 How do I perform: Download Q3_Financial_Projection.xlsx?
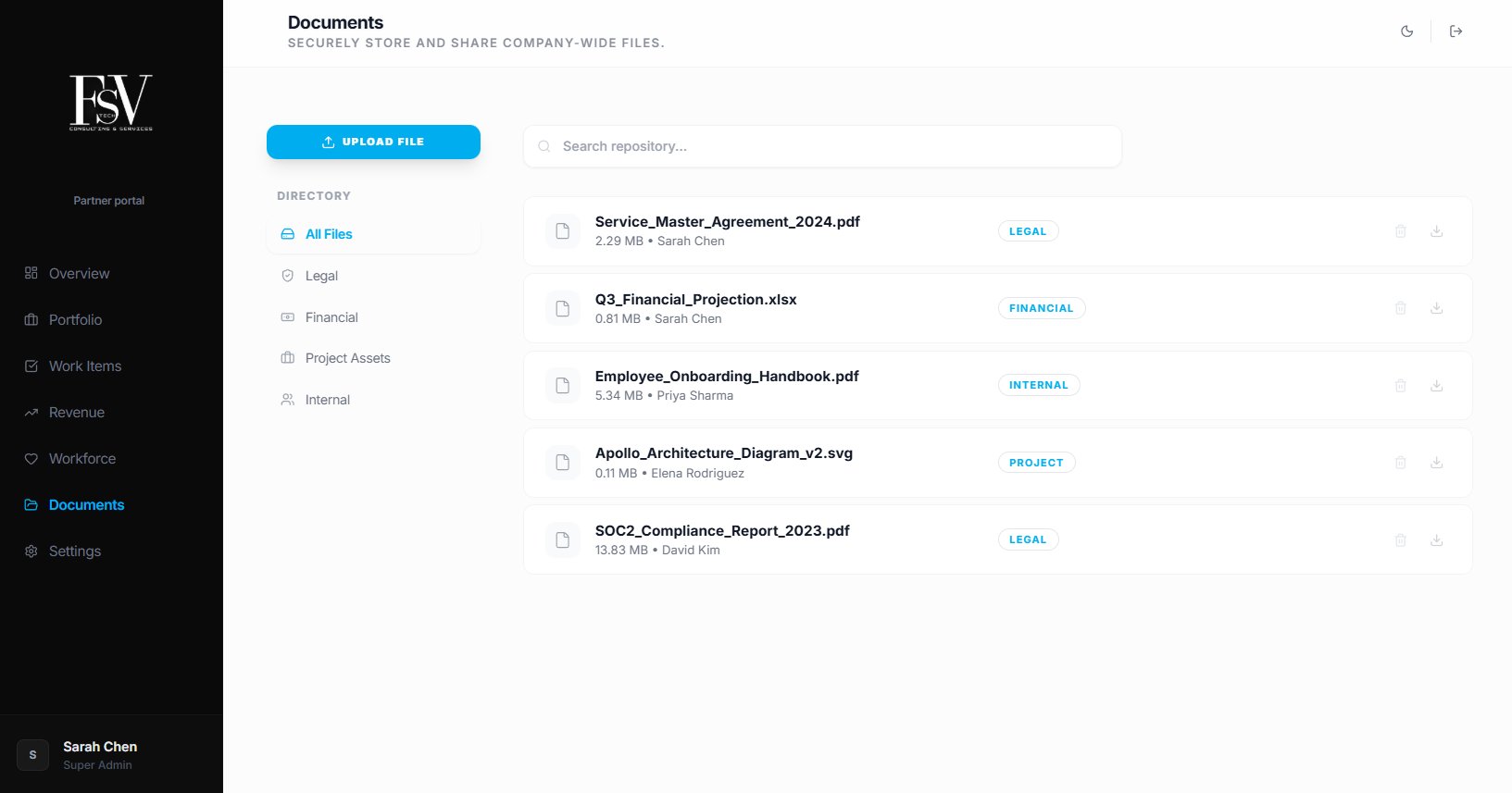coord(1437,308)
